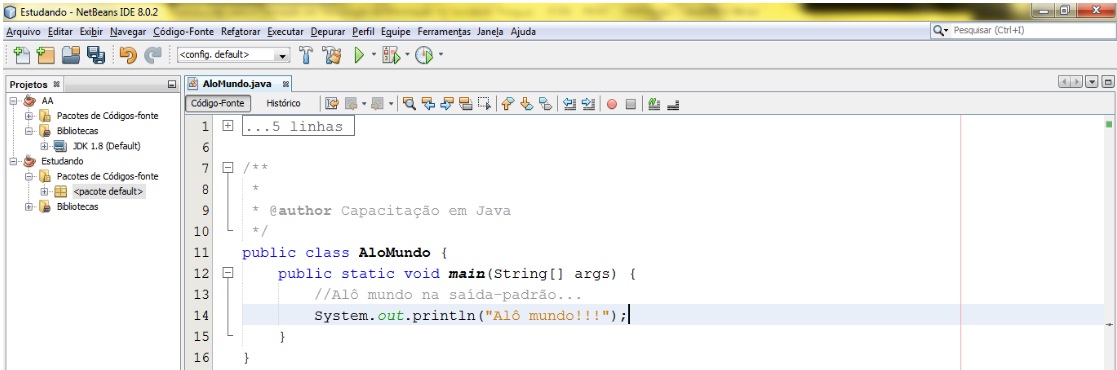
Task: Open the config. default dropdown
Action: tap(234, 55)
